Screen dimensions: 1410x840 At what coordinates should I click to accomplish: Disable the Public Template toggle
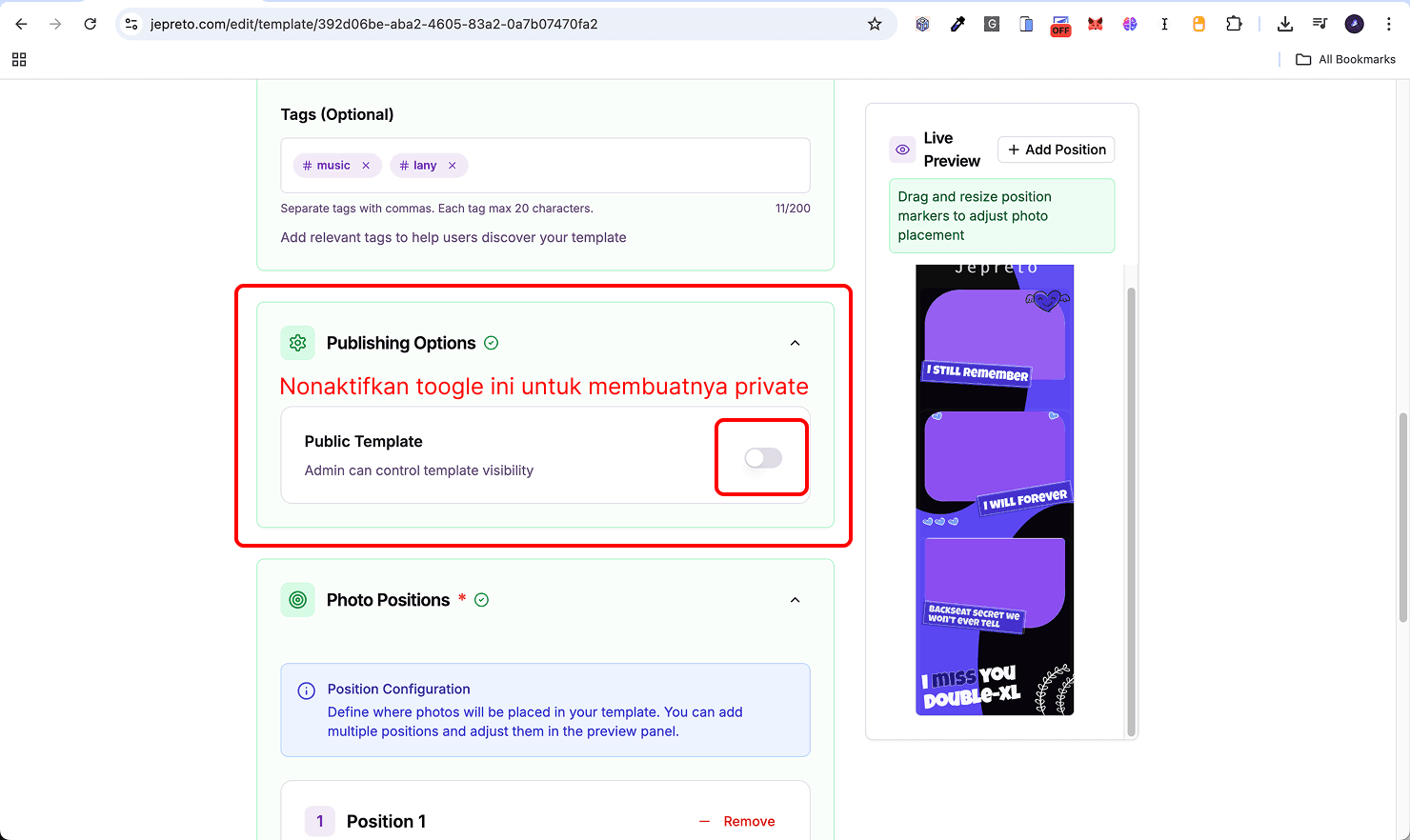coord(761,457)
